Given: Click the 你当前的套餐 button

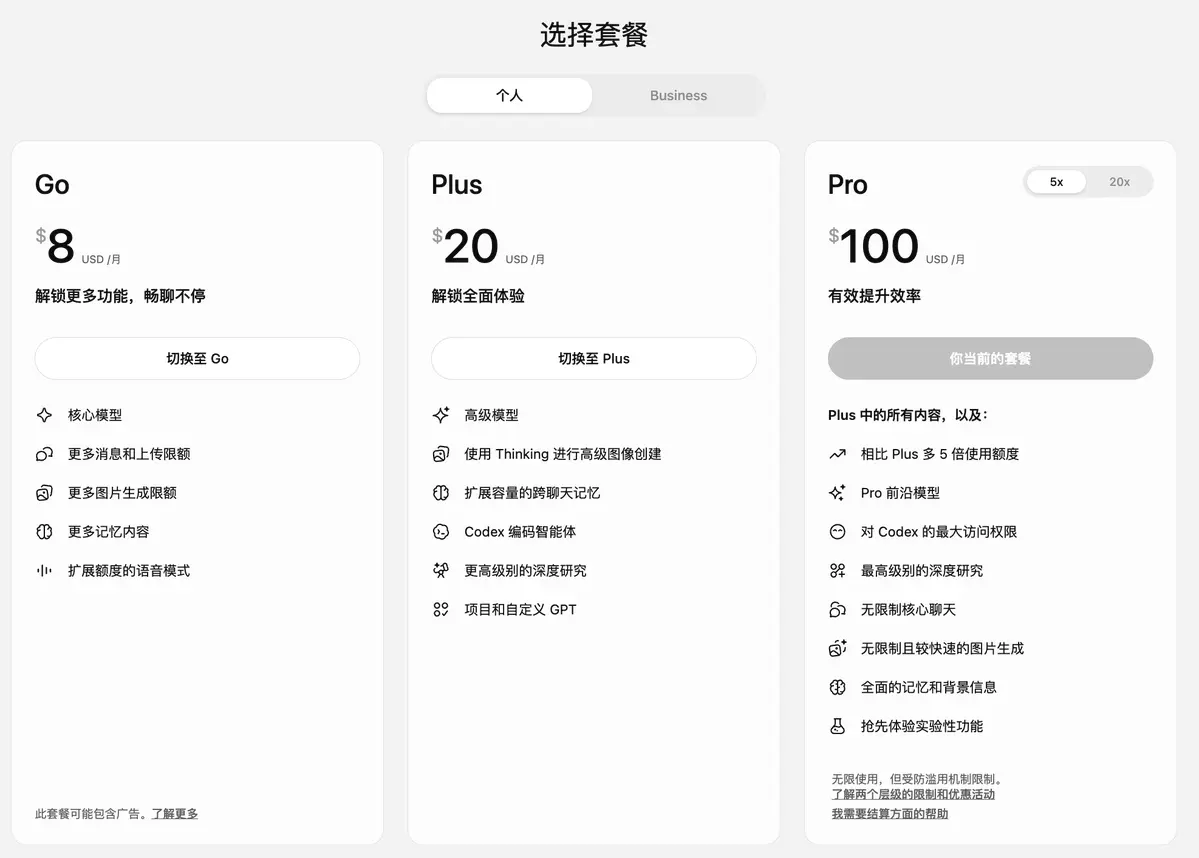Looking at the screenshot, I should click(x=990, y=359).
